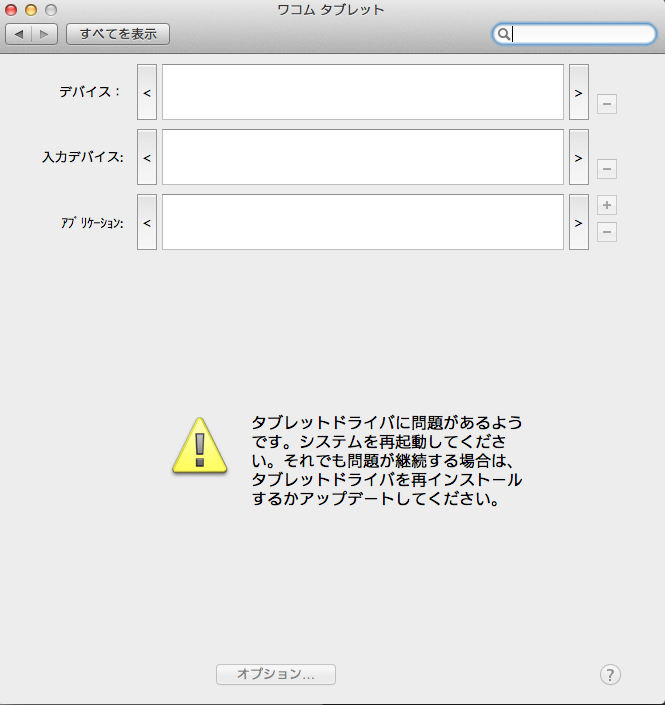Click the magnifier icon in search field
This screenshot has height=705, width=665.
(x=504, y=34)
